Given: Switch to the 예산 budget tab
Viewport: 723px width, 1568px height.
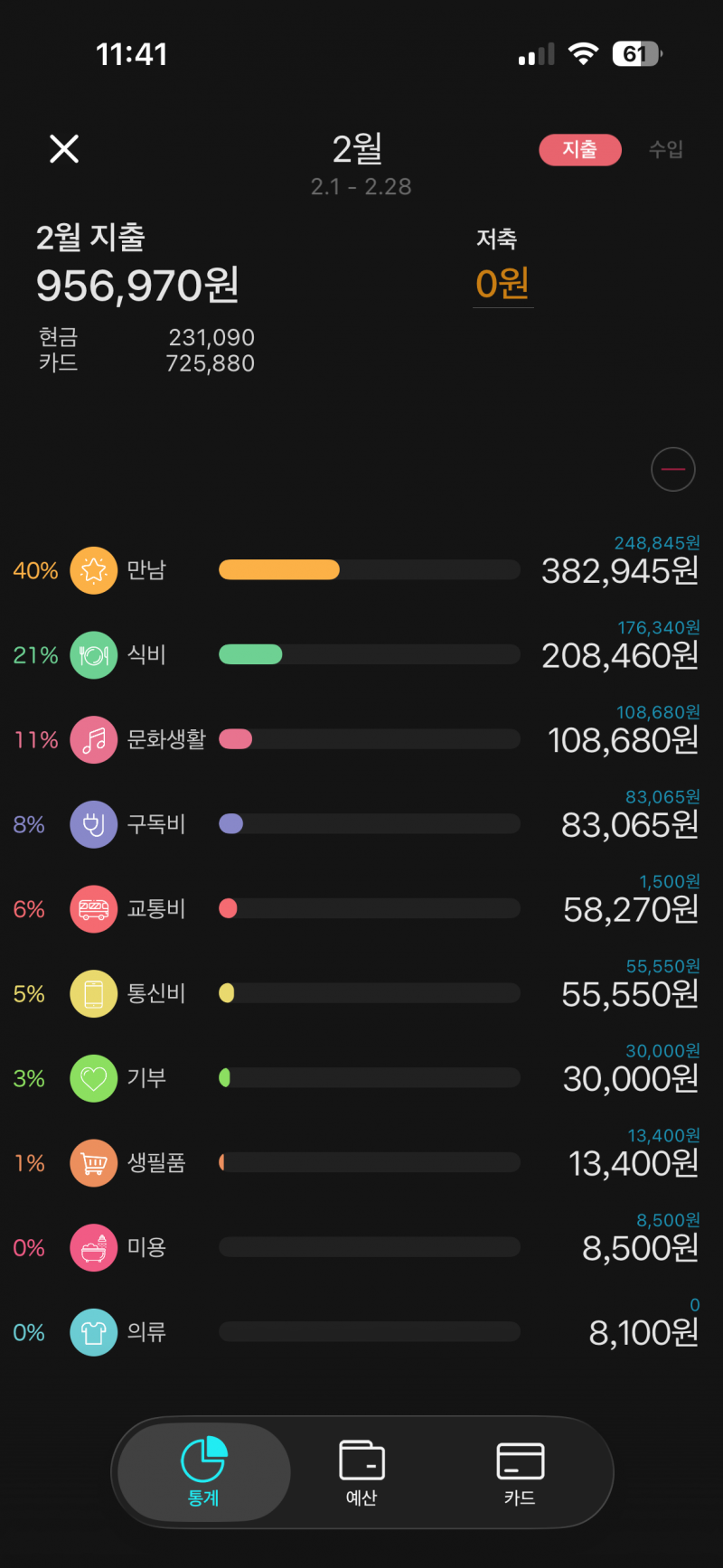Looking at the screenshot, I should 361,1472.
